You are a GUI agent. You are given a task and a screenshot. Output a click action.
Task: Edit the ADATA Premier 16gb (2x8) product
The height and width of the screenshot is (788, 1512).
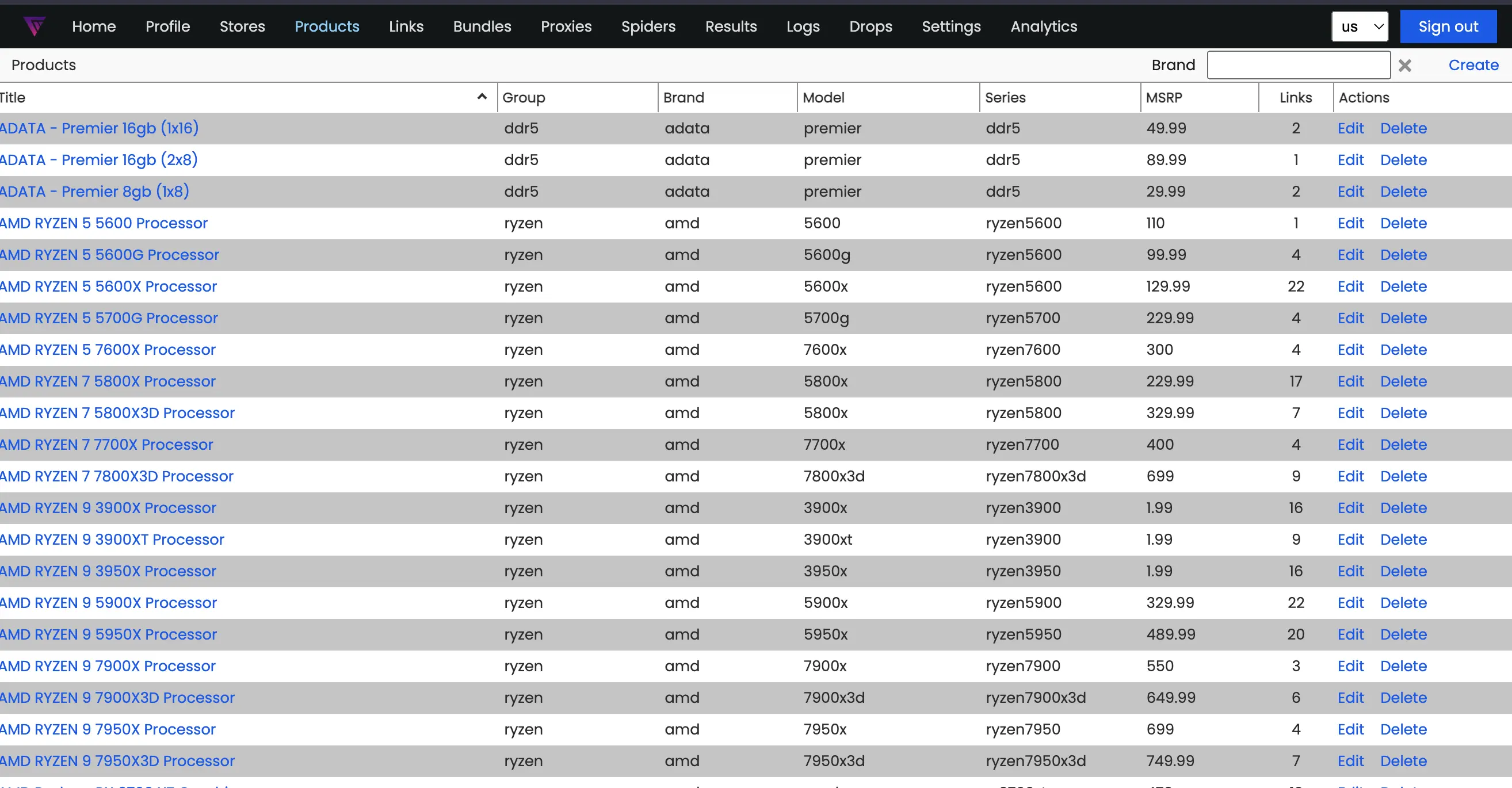(x=1350, y=160)
